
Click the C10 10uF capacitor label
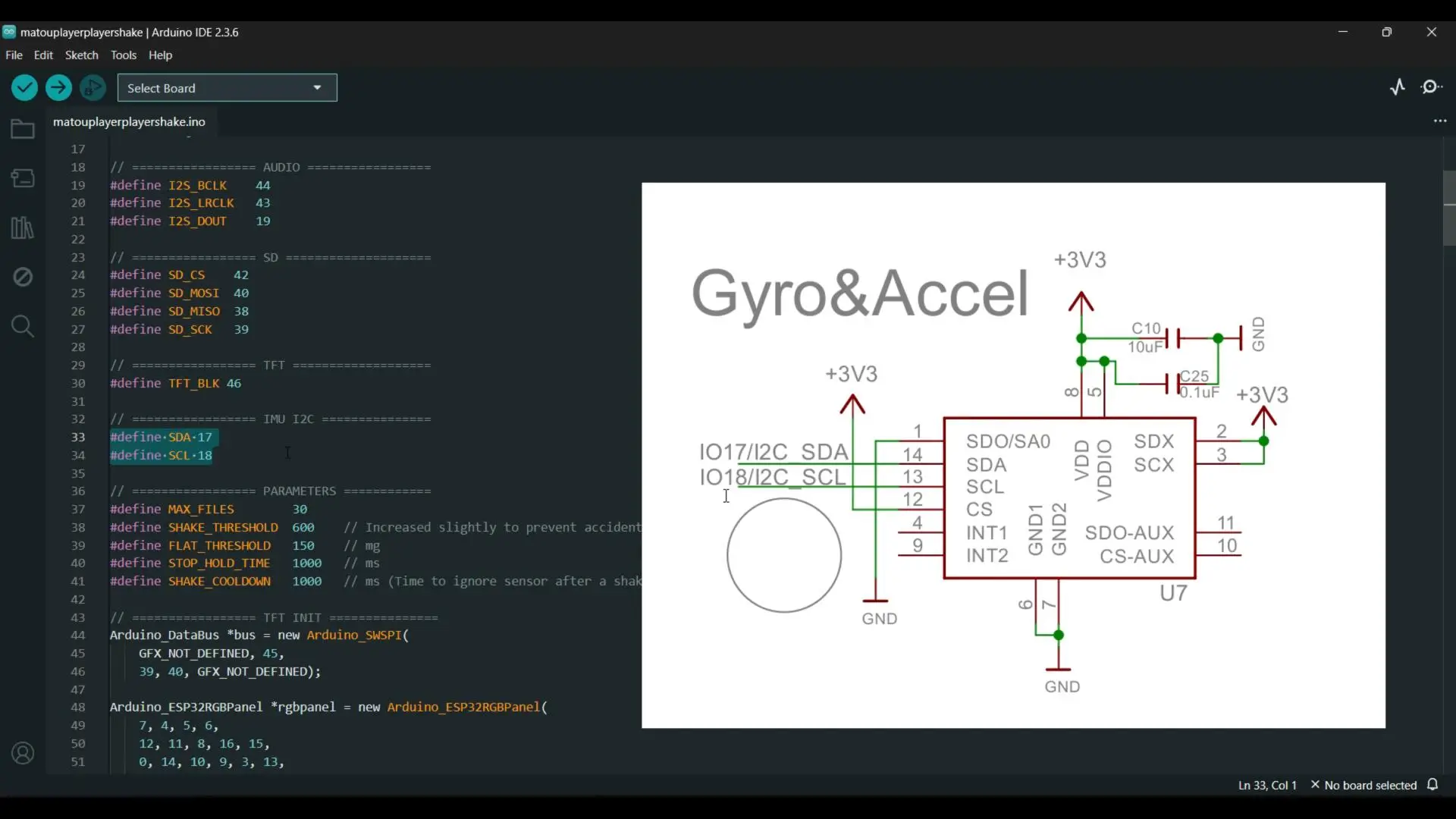pyautogui.click(x=1145, y=337)
